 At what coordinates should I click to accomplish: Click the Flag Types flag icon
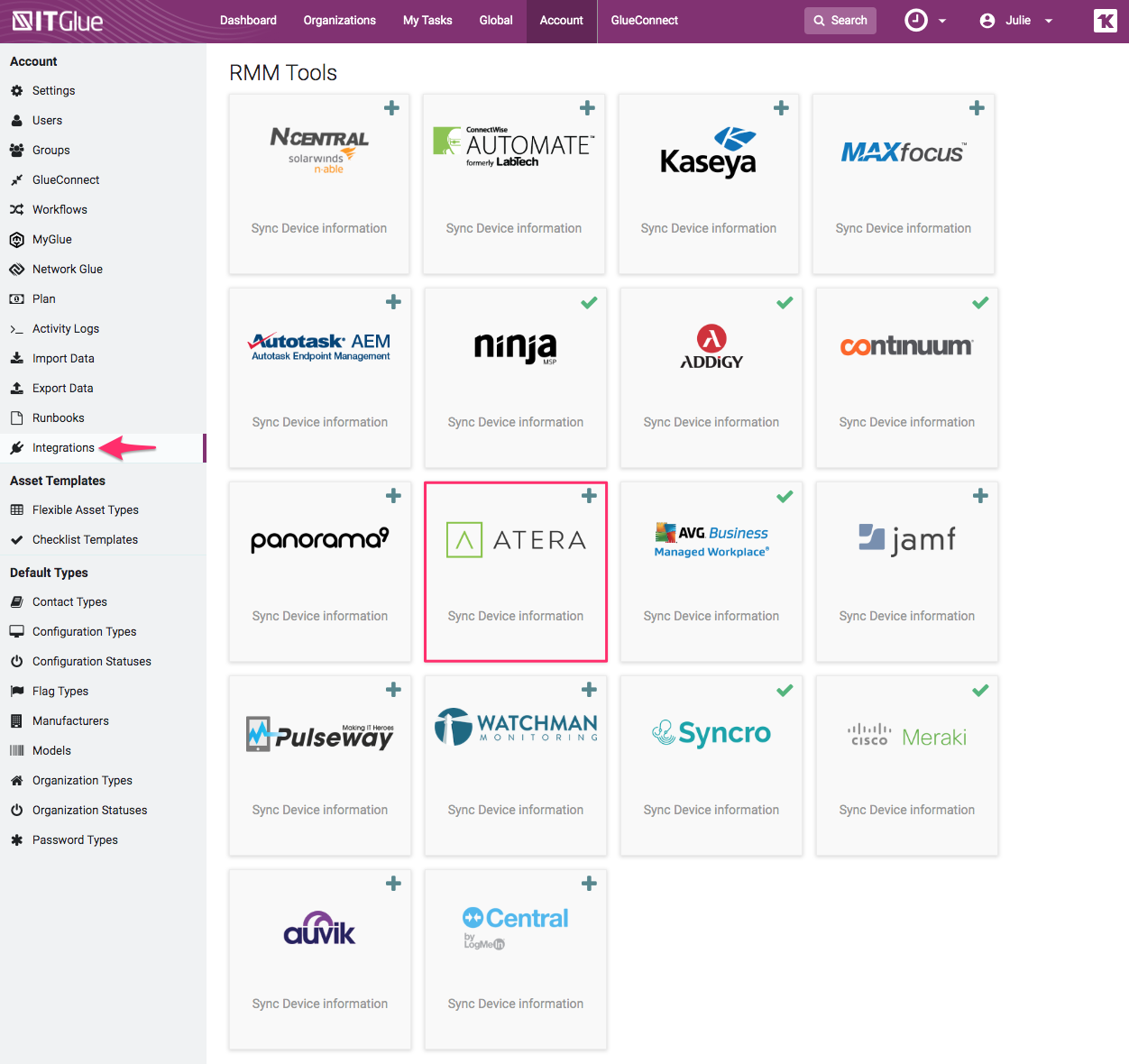point(16,691)
